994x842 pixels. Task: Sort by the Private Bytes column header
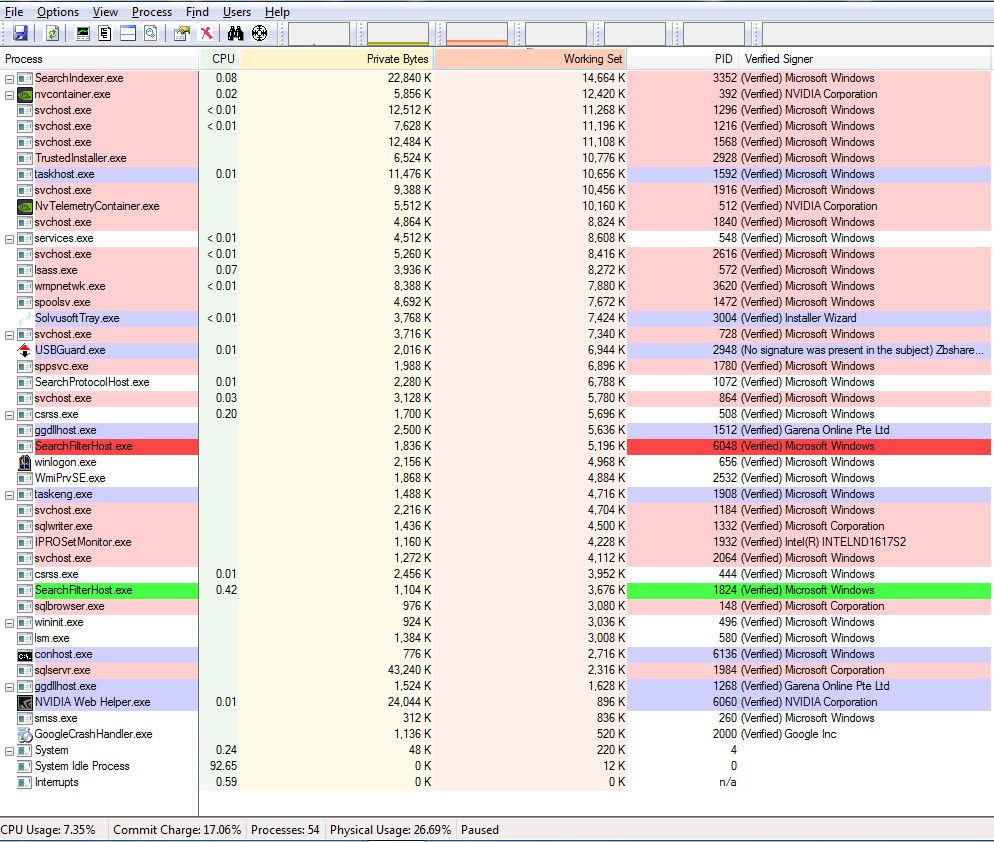337,59
